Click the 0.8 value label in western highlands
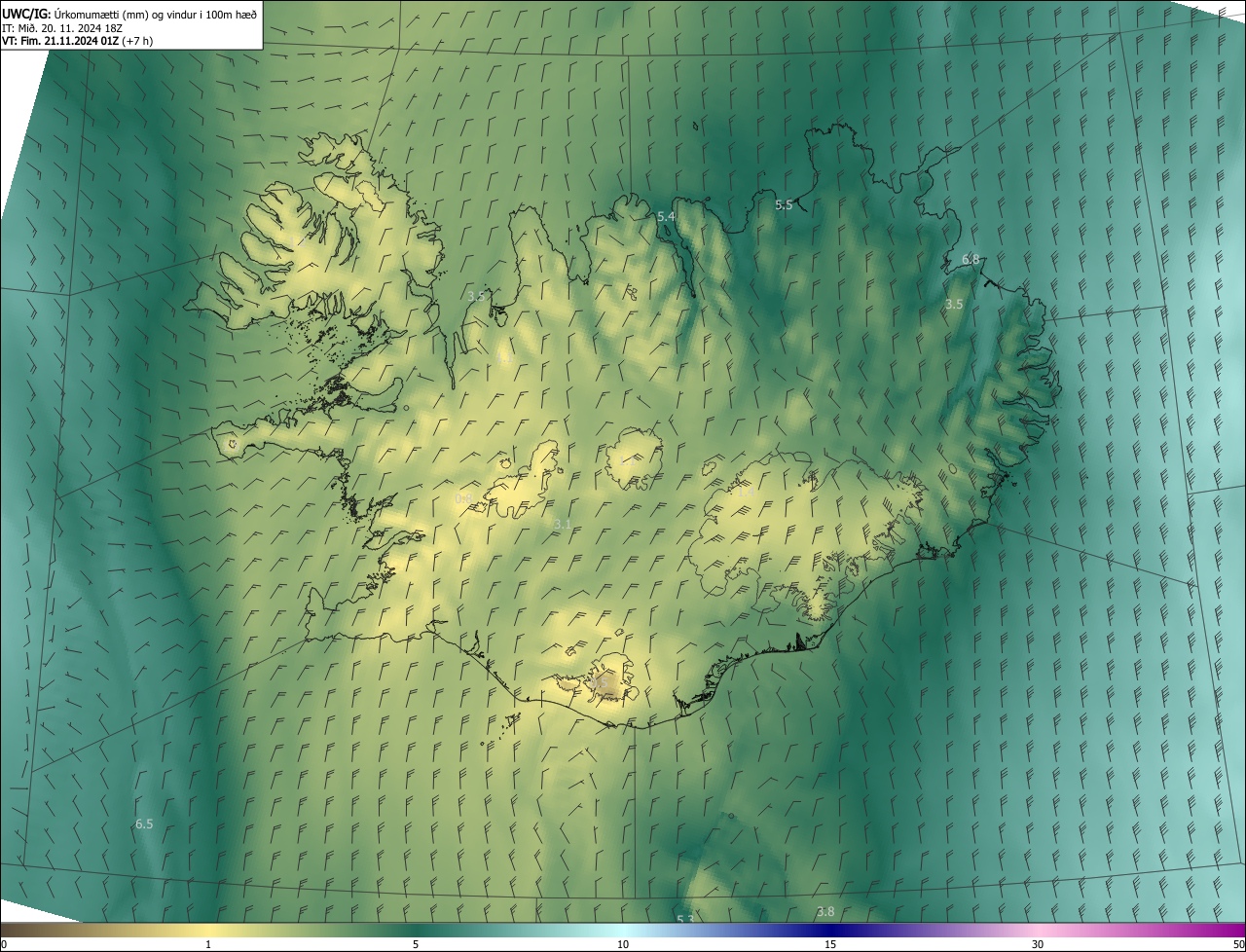Viewport: 1246px width, 952px height. coord(463,498)
